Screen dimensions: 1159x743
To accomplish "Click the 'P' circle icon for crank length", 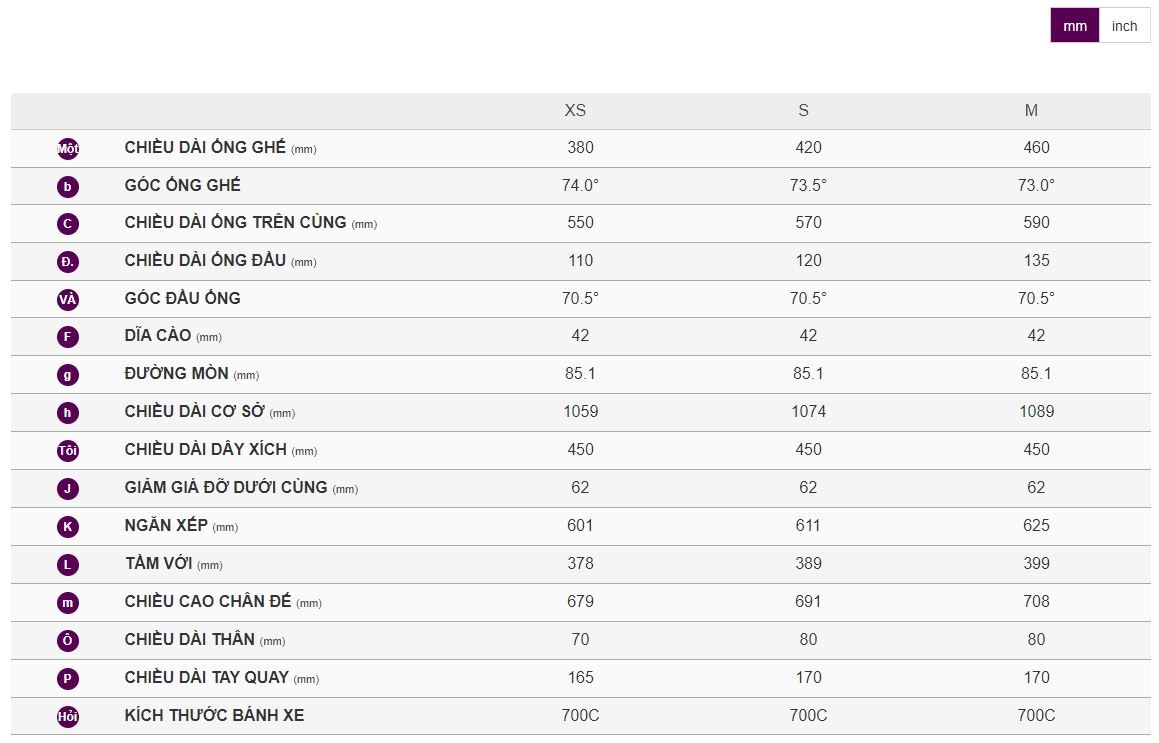I will point(68,679).
